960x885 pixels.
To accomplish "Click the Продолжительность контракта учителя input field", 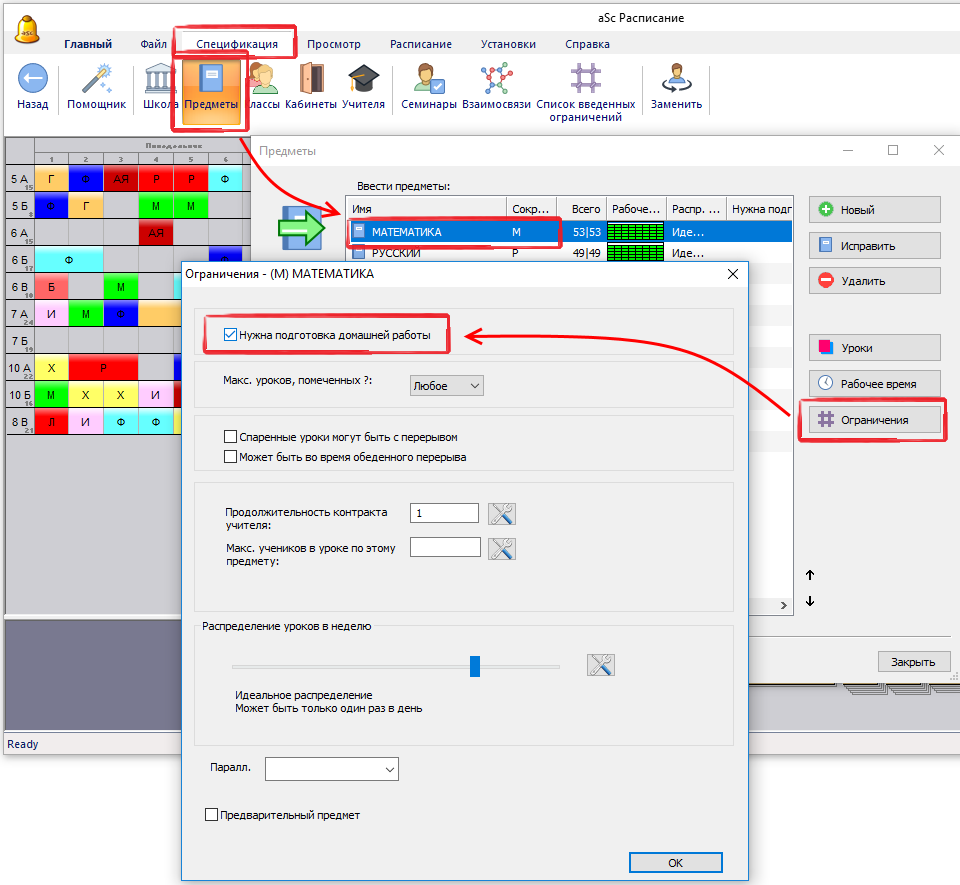I will [x=444, y=512].
